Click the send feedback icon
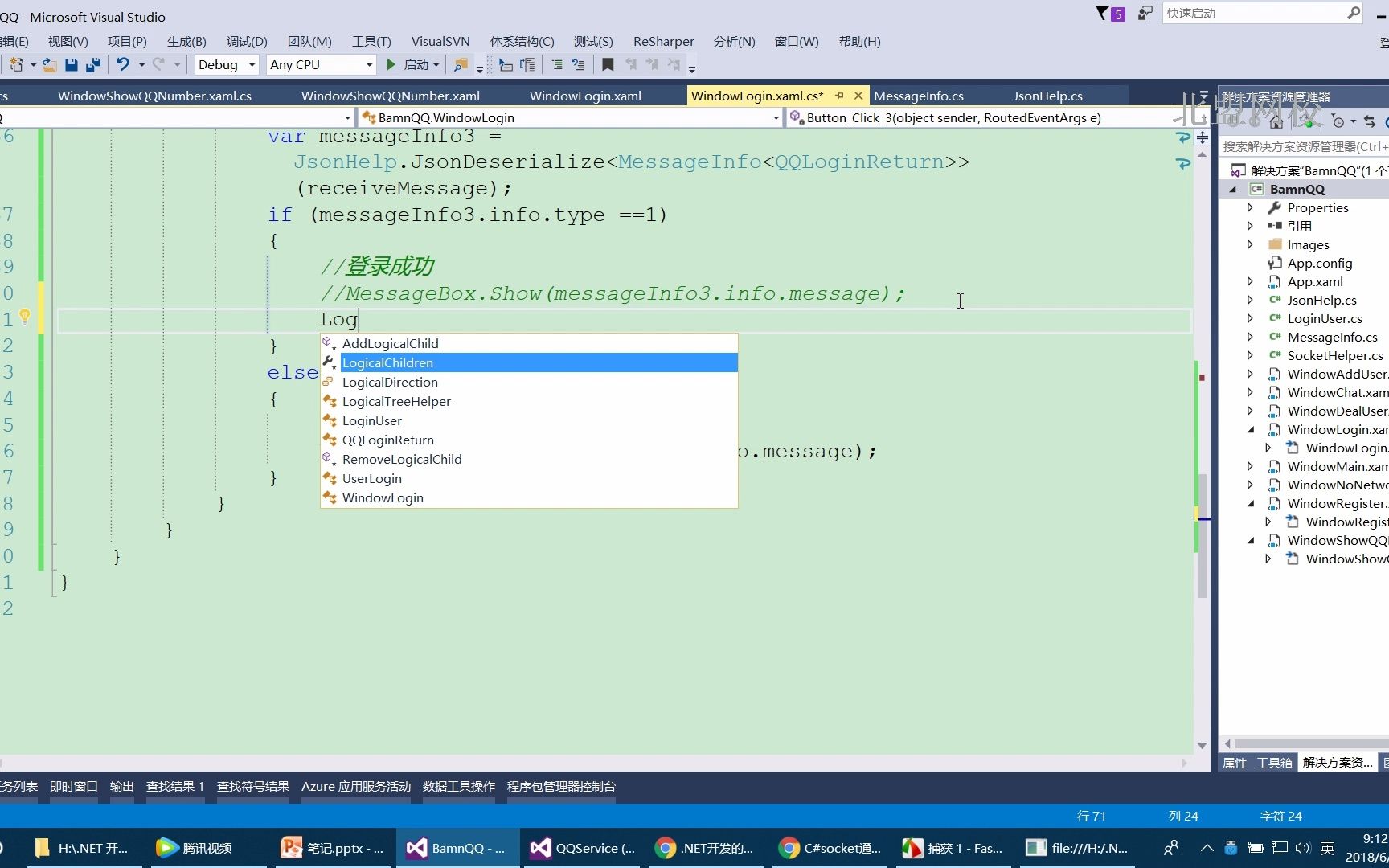Image resolution: width=1389 pixels, height=868 pixels. 1145,13
